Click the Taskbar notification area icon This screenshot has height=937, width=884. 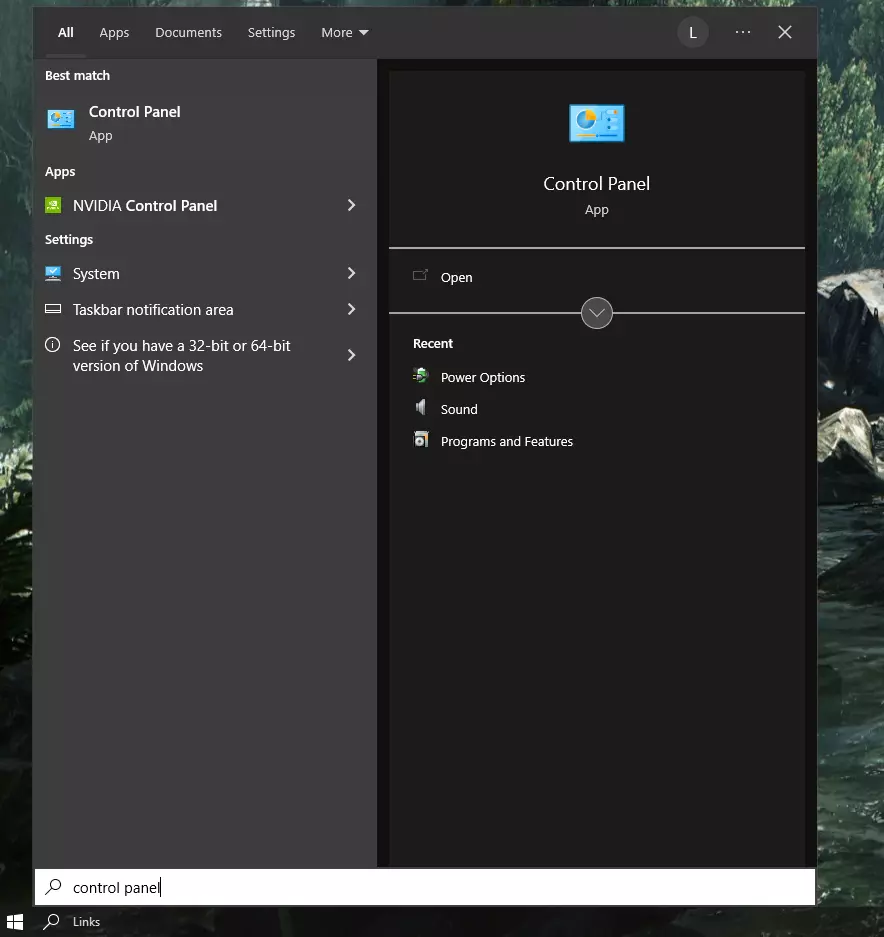click(53, 310)
